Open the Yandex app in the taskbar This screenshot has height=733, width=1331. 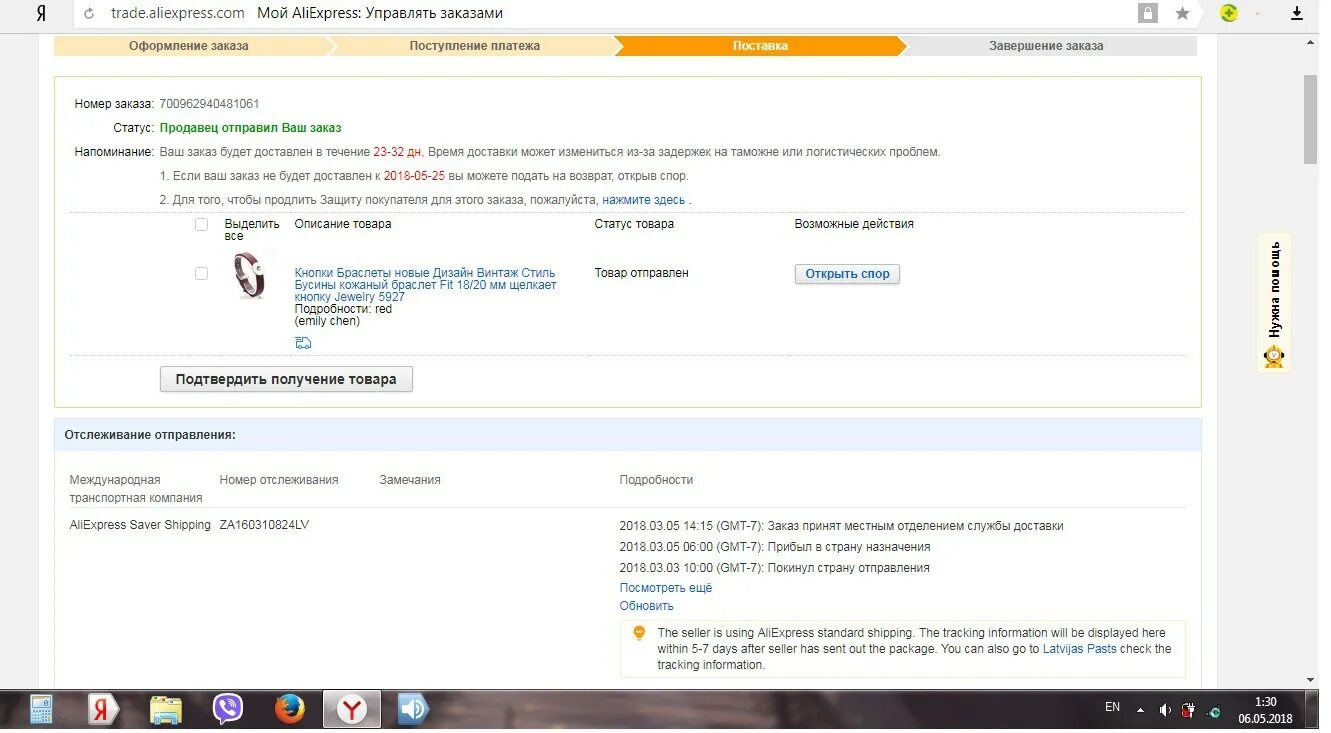click(x=103, y=710)
